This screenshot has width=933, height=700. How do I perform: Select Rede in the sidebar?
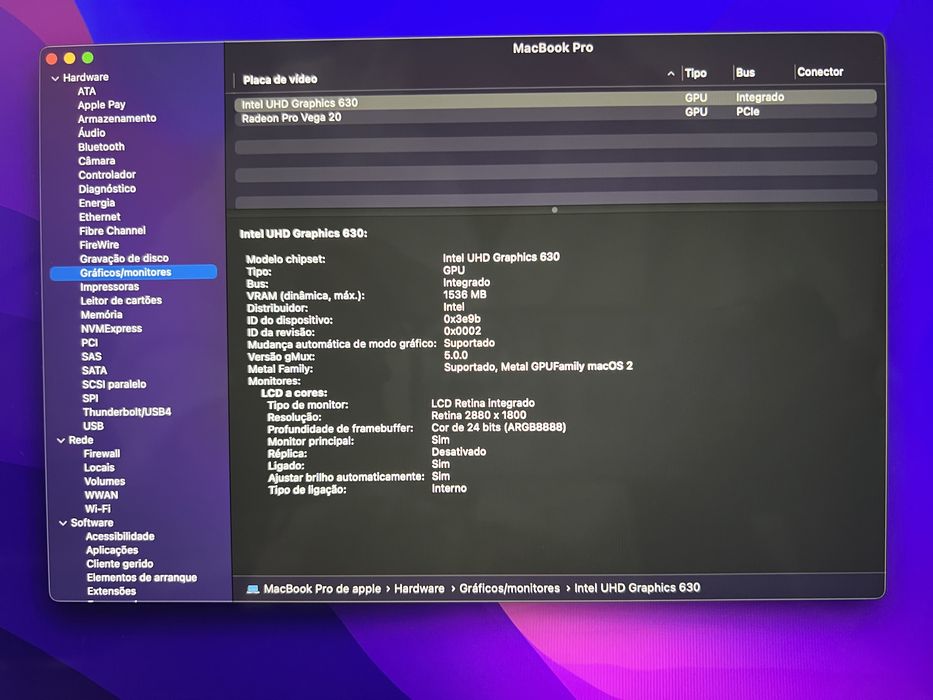80,440
